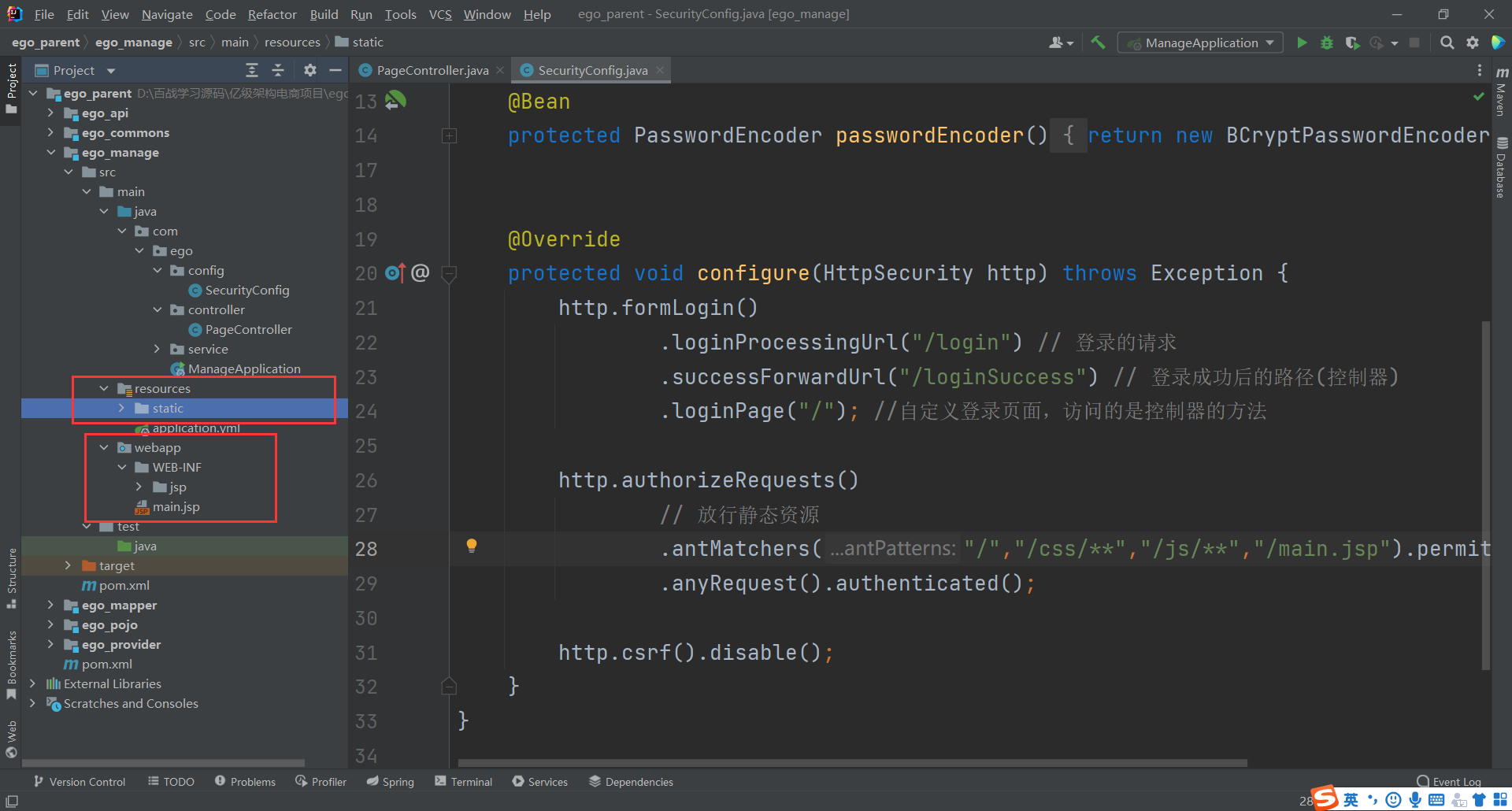The height and width of the screenshot is (811, 1512).
Task: Click the override gutter icon on line 20
Action: click(x=395, y=273)
